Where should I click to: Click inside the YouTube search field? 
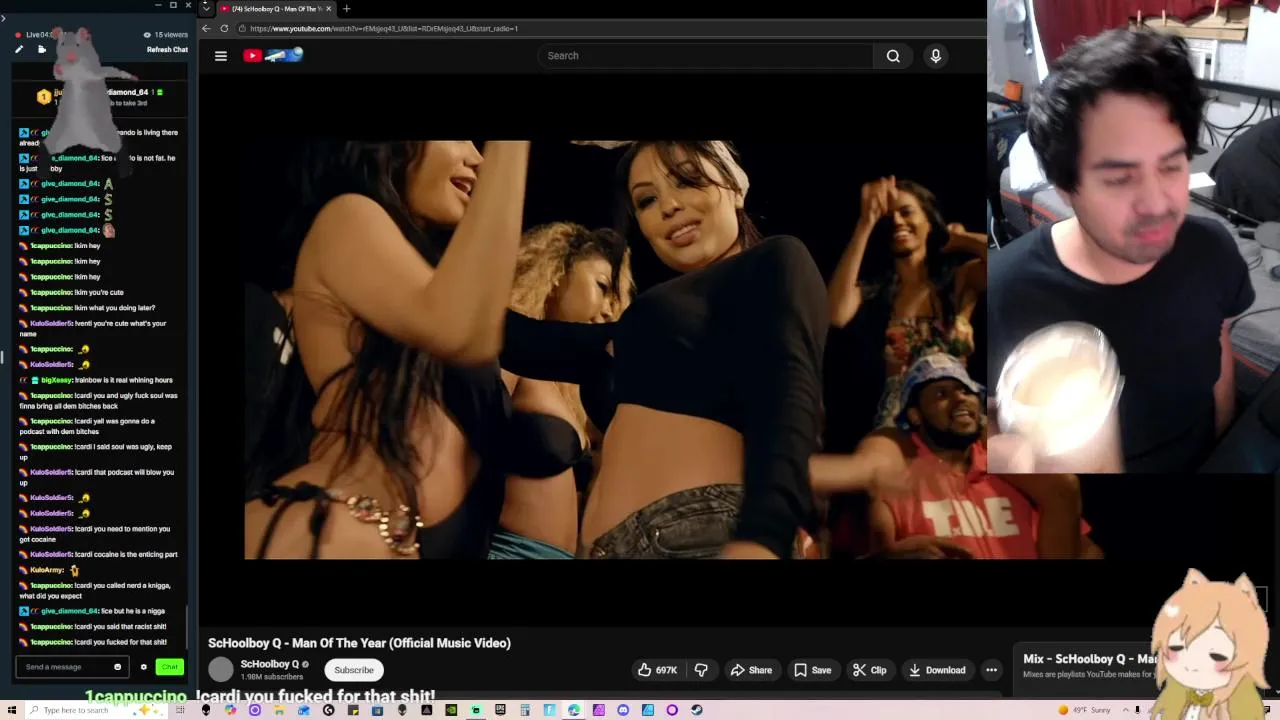[705, 56]
